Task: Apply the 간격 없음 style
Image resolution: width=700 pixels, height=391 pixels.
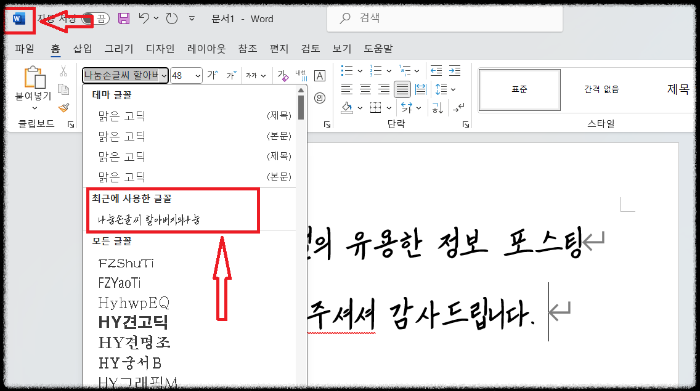Action: point(601,90)
